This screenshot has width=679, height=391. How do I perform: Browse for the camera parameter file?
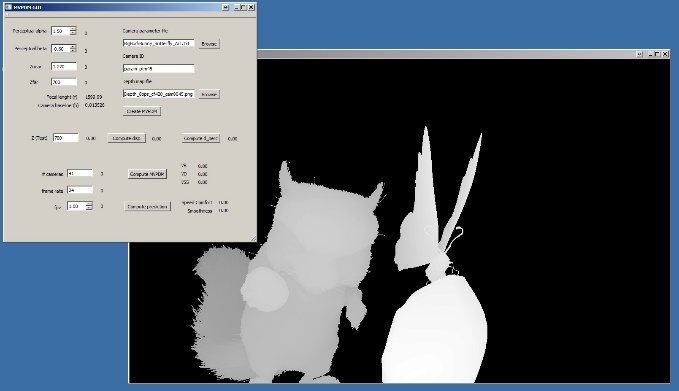point(209,44)
